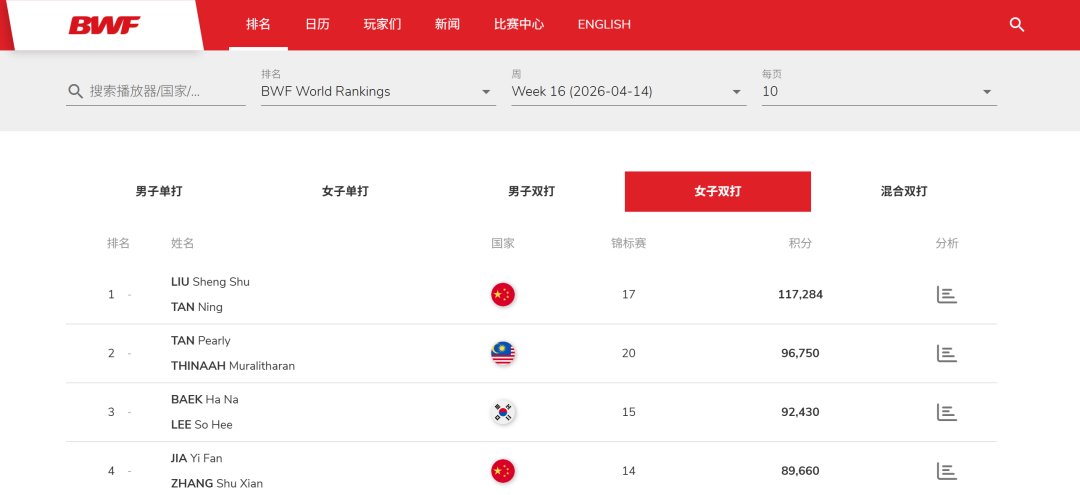The height and width of the screenshot is (495, 1080).
Task: Click the BWF logo
Action: coord(104,25)
